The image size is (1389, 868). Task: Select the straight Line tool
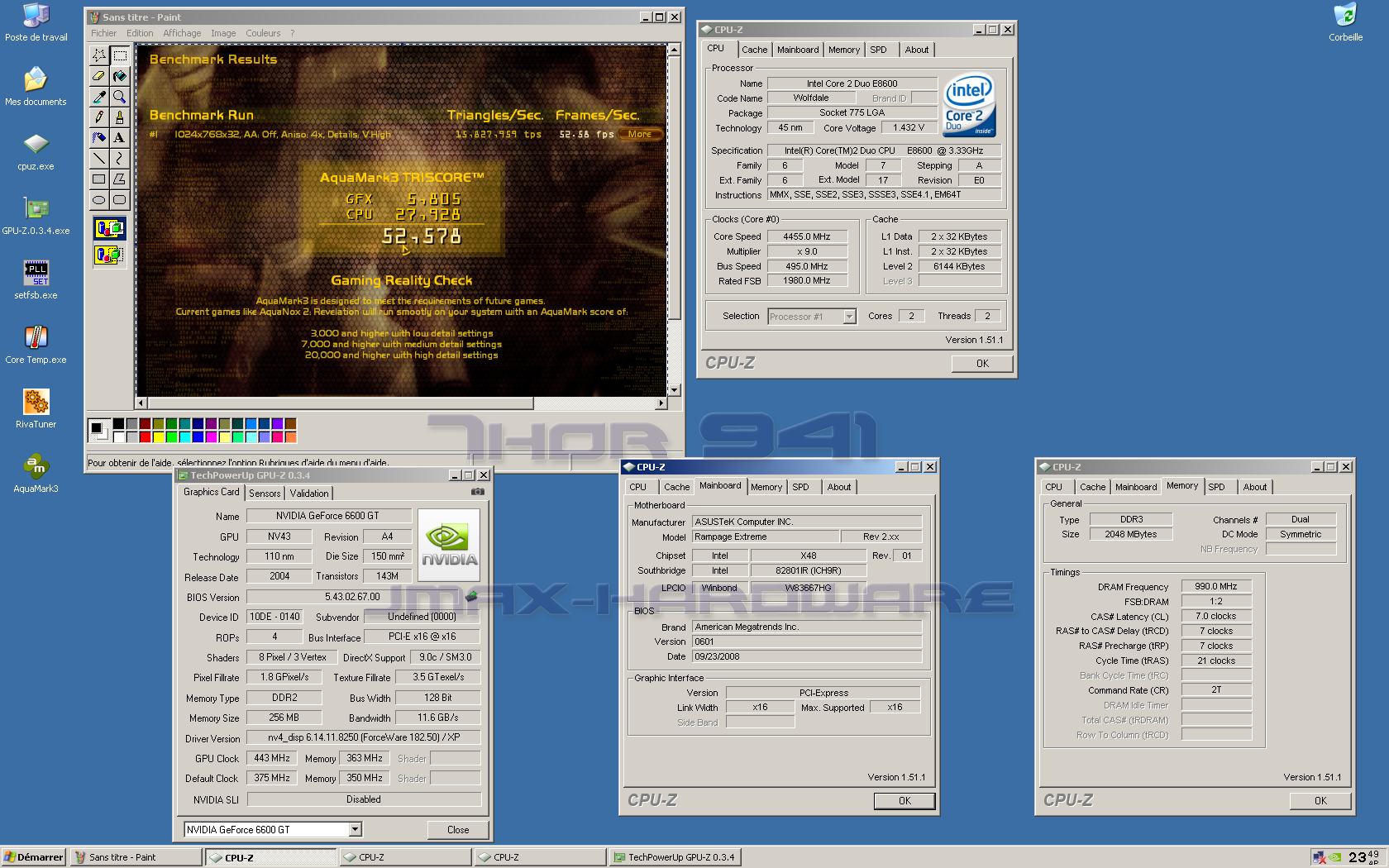point(99,158)
